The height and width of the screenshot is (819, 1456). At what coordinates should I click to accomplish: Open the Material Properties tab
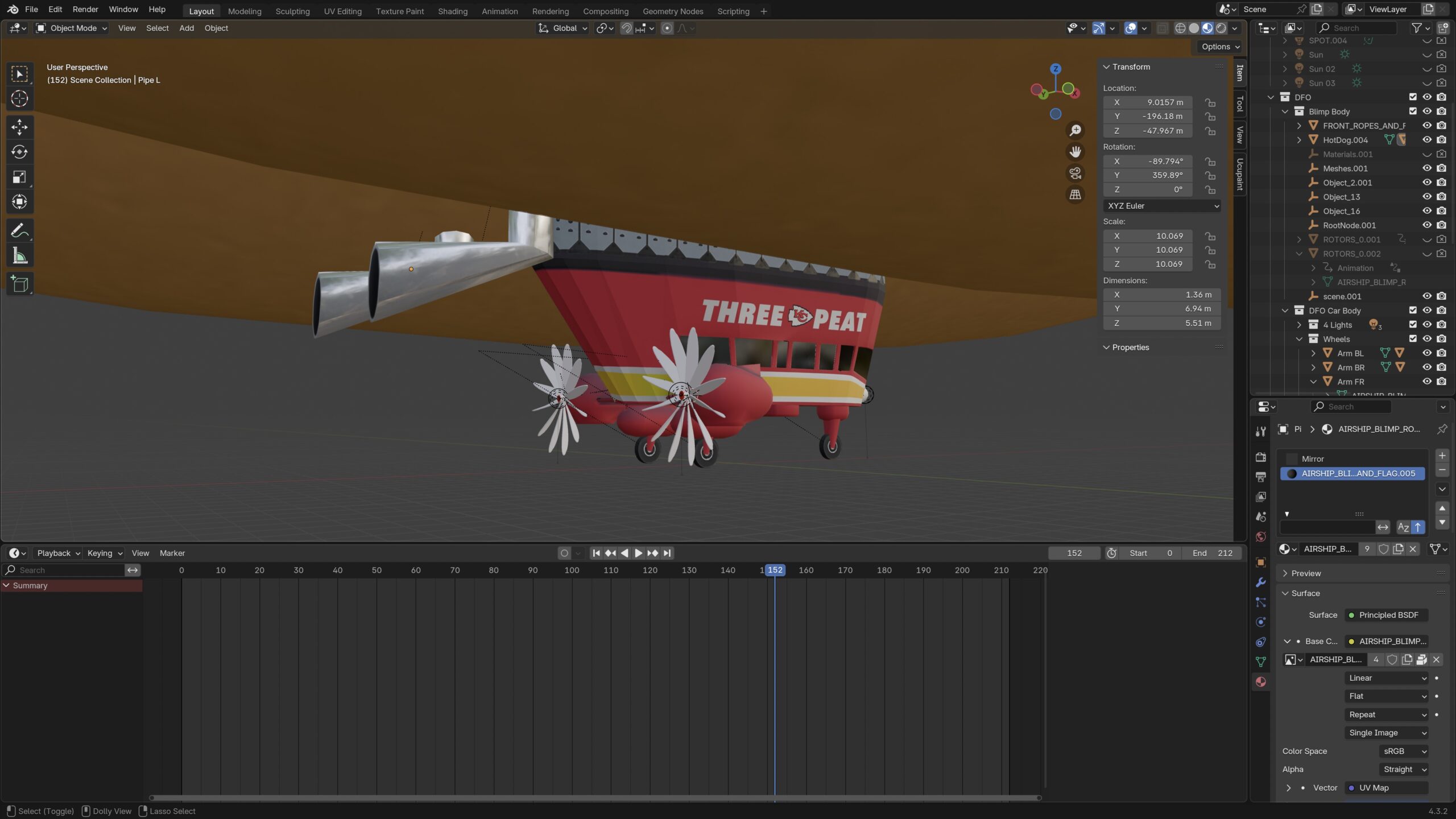point(1260,681)
